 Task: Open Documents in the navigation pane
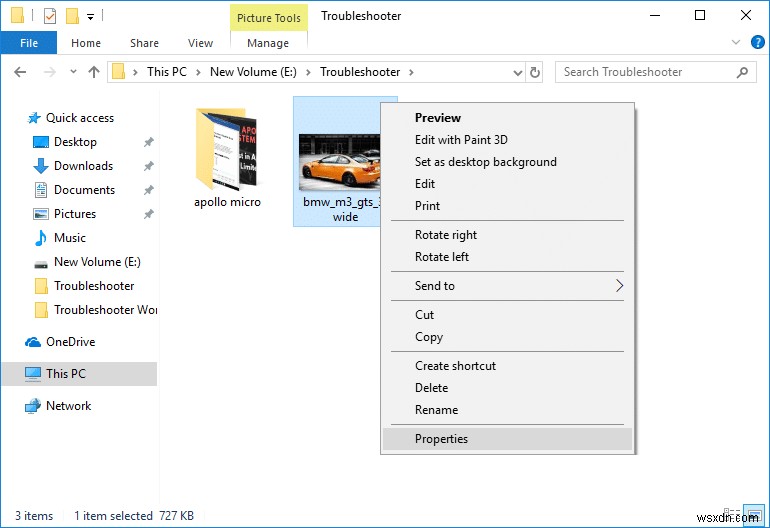point(84,190)
